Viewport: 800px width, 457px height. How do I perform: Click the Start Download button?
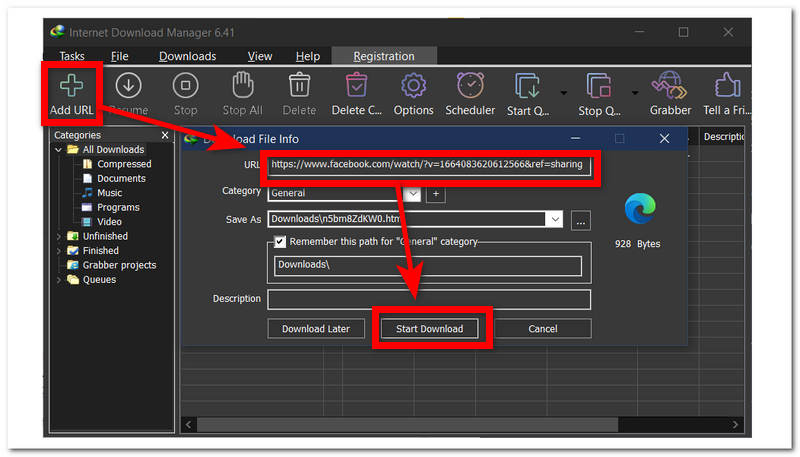point(429,329)
